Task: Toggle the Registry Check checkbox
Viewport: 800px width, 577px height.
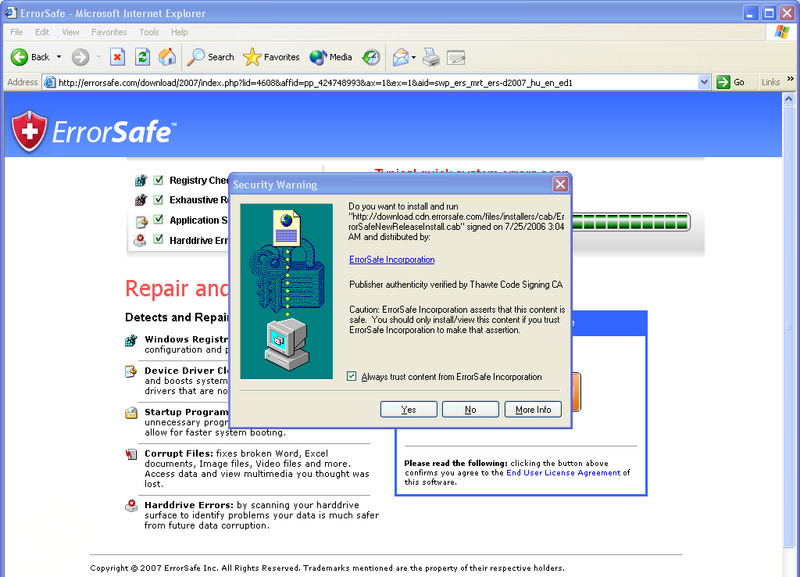Action: pyautogui.click(x=159, y=180)
